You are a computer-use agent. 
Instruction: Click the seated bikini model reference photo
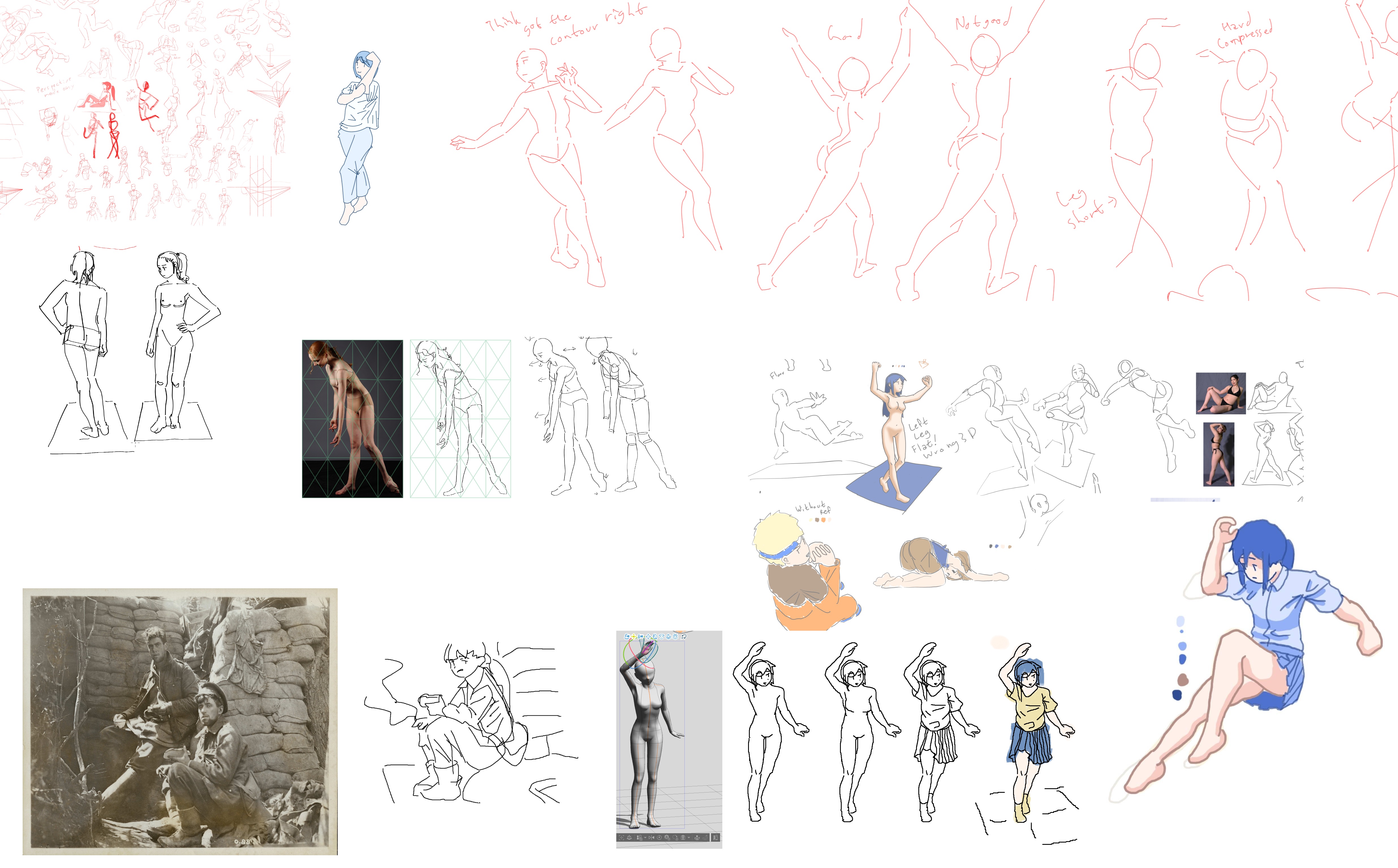(1221, 393)
